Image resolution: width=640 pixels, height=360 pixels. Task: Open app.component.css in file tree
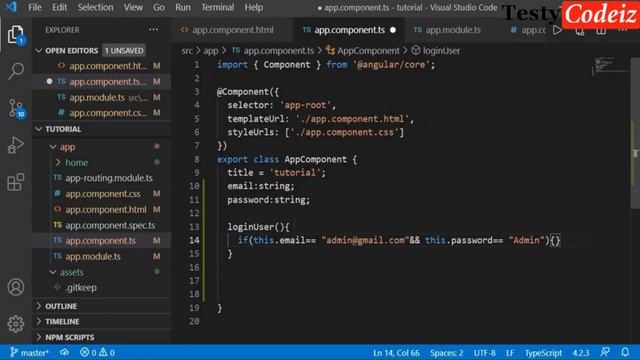point(102,193)
